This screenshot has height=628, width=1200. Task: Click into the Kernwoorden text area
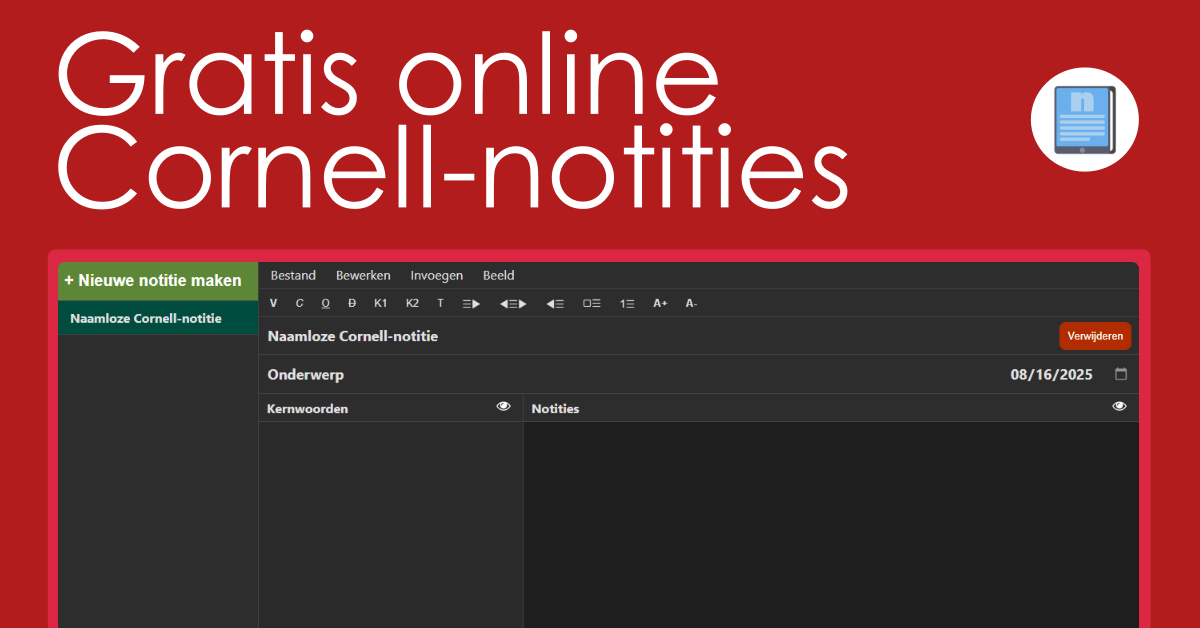point(391,524)
